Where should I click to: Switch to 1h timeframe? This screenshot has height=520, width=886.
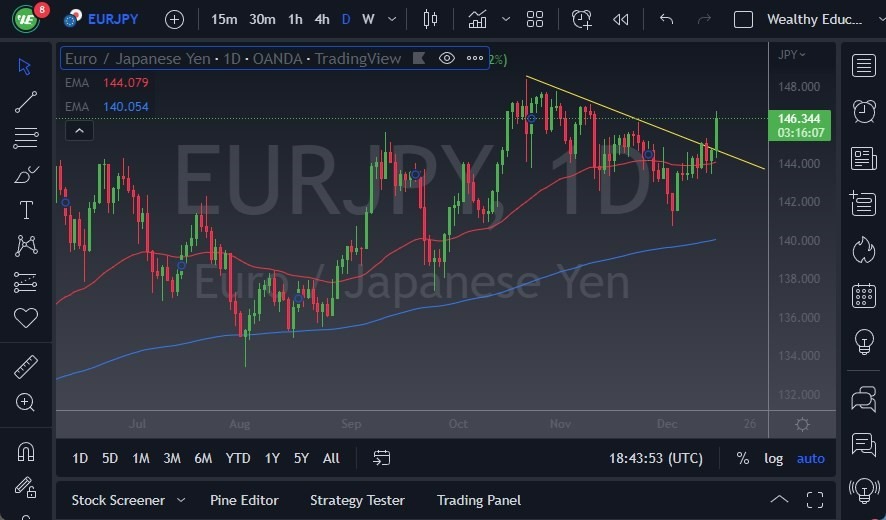click(x=296, y=19)
